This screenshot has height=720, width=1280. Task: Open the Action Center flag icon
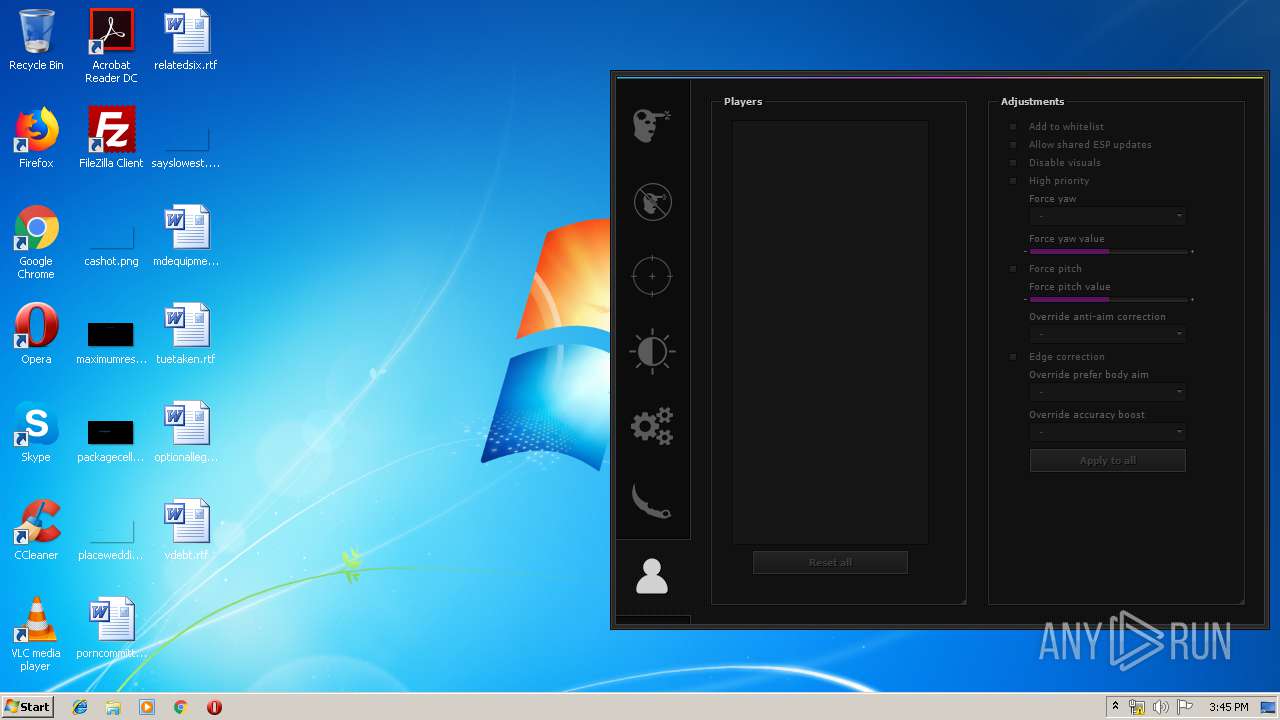(x=1184, y=707)
